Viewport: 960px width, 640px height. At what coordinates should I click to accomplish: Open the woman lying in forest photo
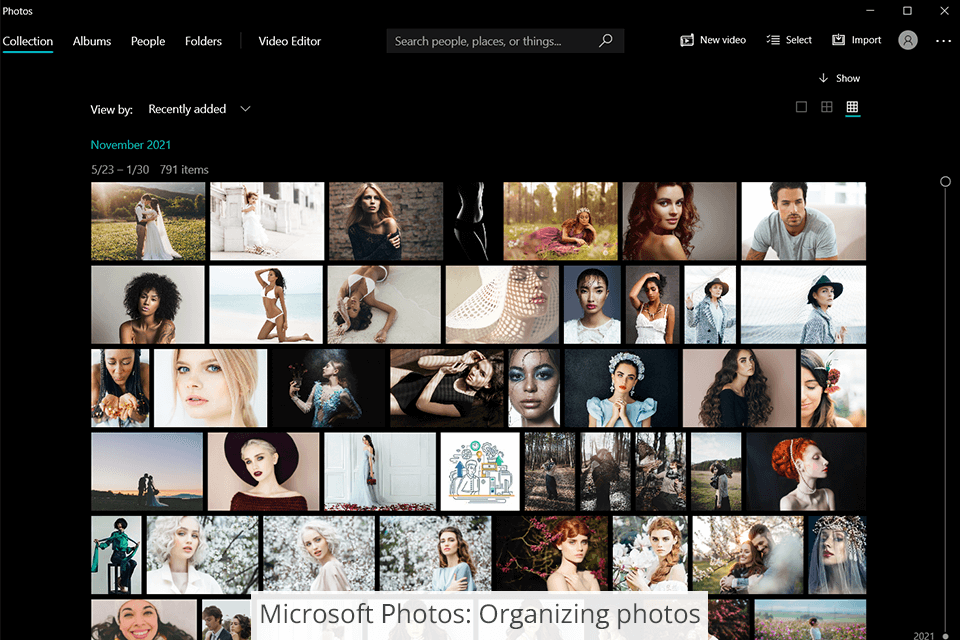(560, 221)
